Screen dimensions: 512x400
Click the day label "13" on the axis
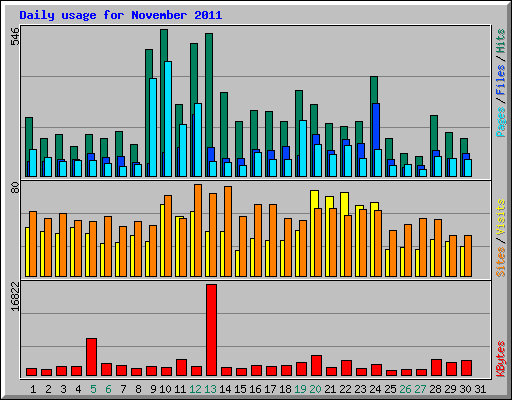[210, 389]
